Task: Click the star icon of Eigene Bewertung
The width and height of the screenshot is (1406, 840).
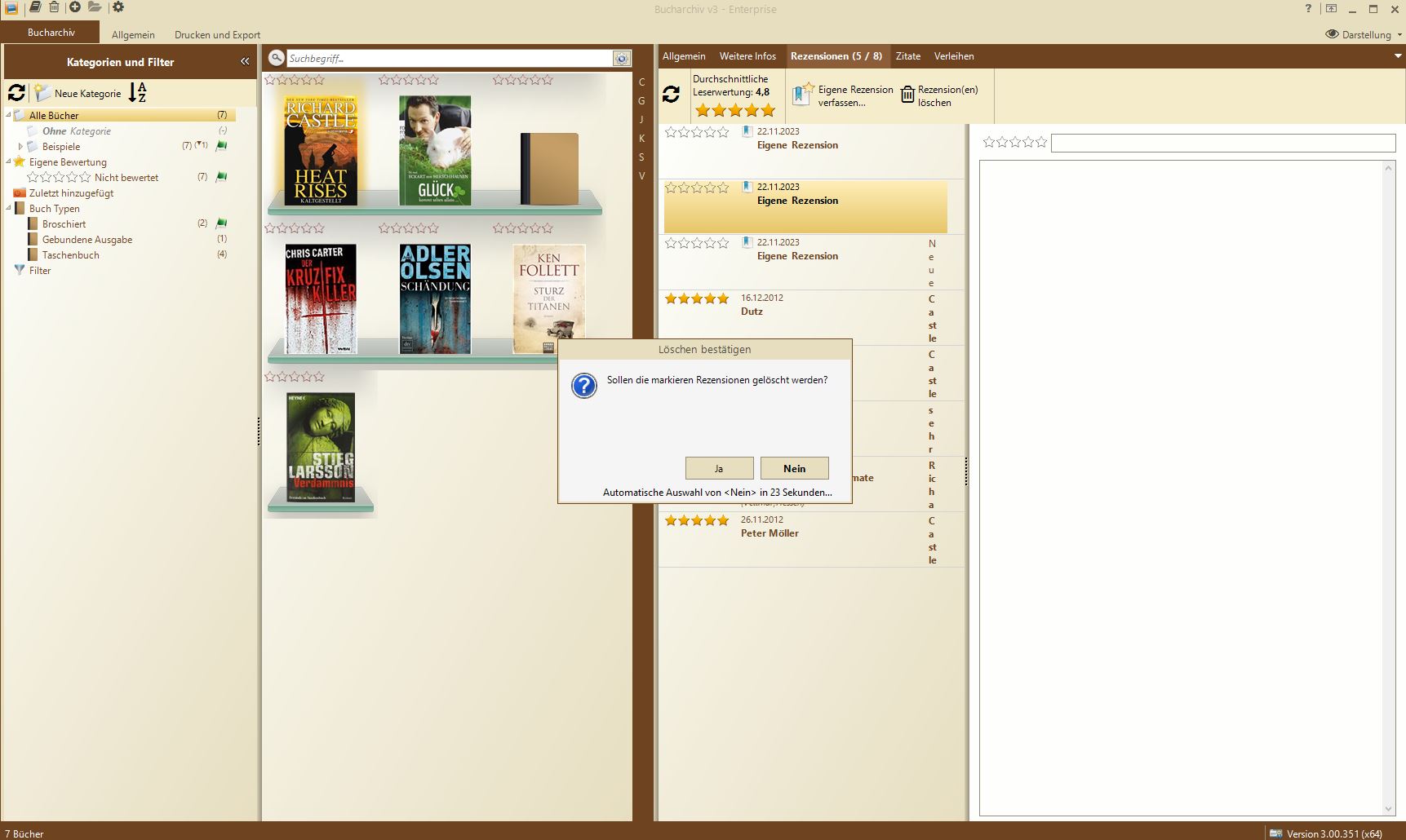Action: click(20, 161)
